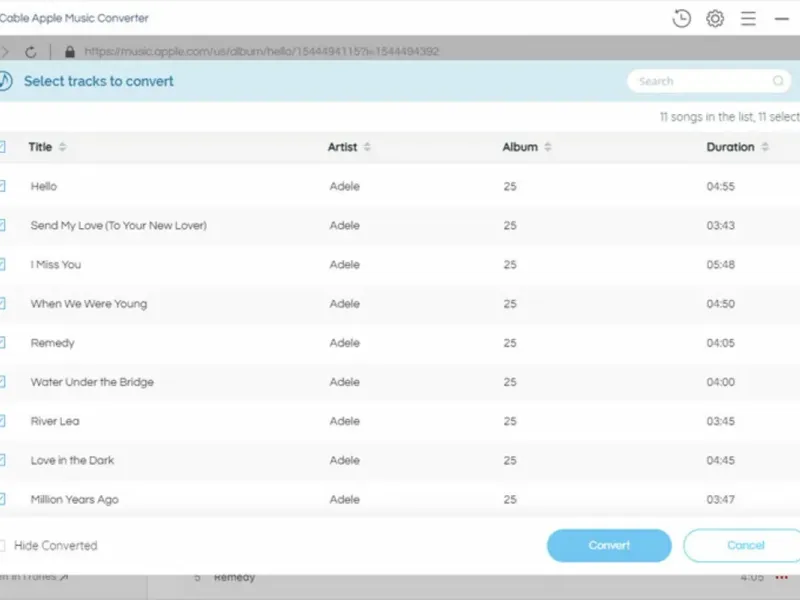Click duration 03:45 of River Lea
Viewport: 800px width, 600px height.
[x=720, y=421]
